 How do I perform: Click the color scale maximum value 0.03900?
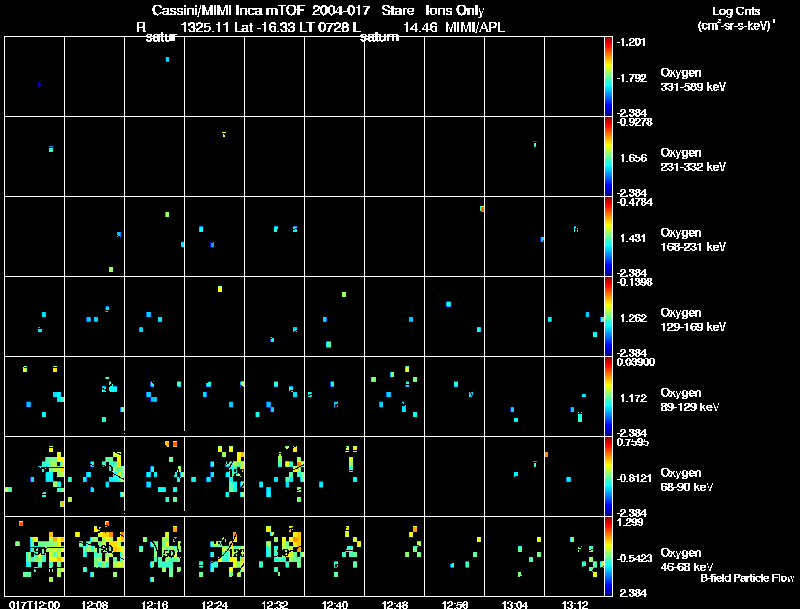(x=636, y=362)
